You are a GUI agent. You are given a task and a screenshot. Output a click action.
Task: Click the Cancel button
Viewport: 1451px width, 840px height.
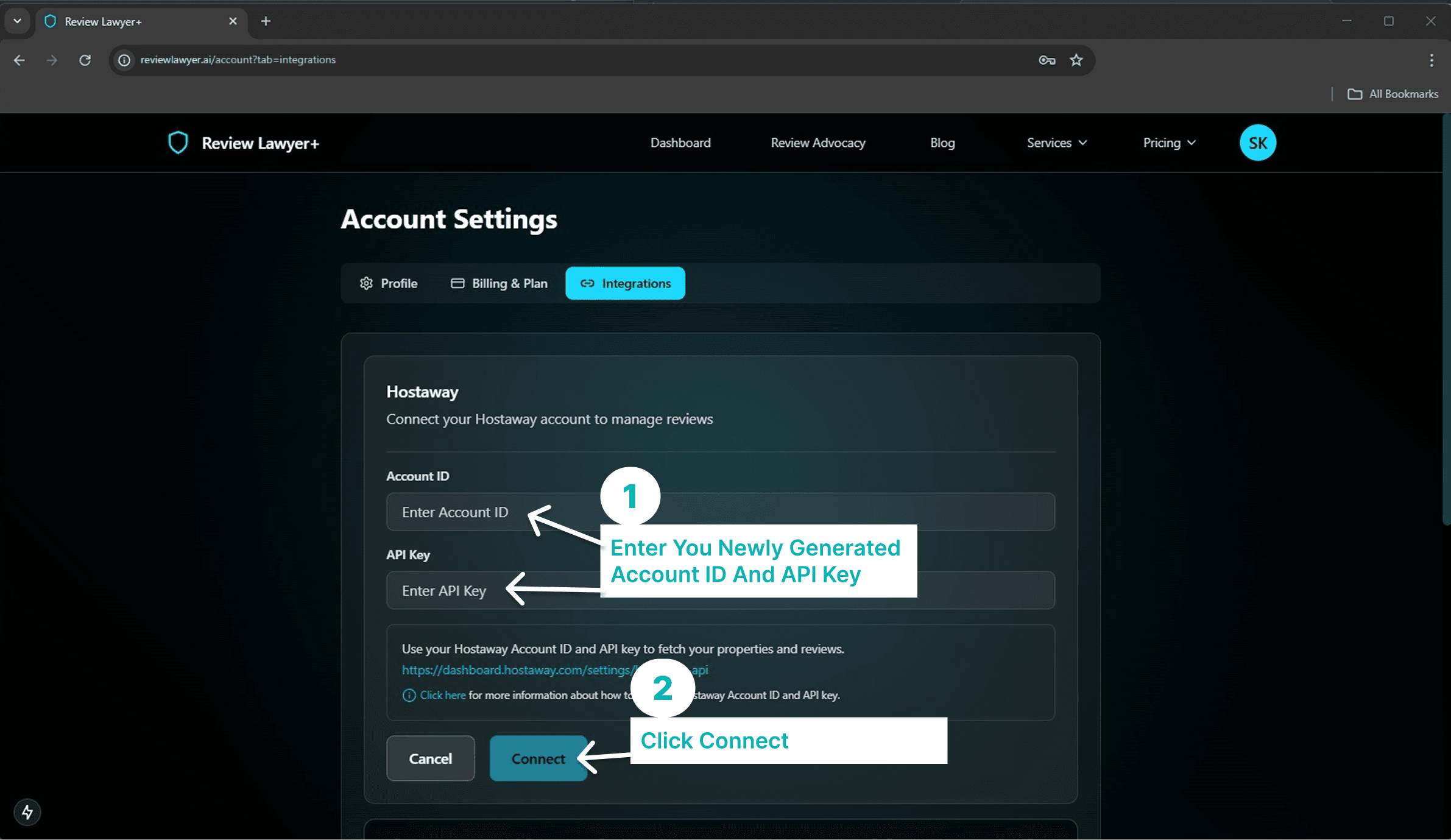[x=430, y=758]
